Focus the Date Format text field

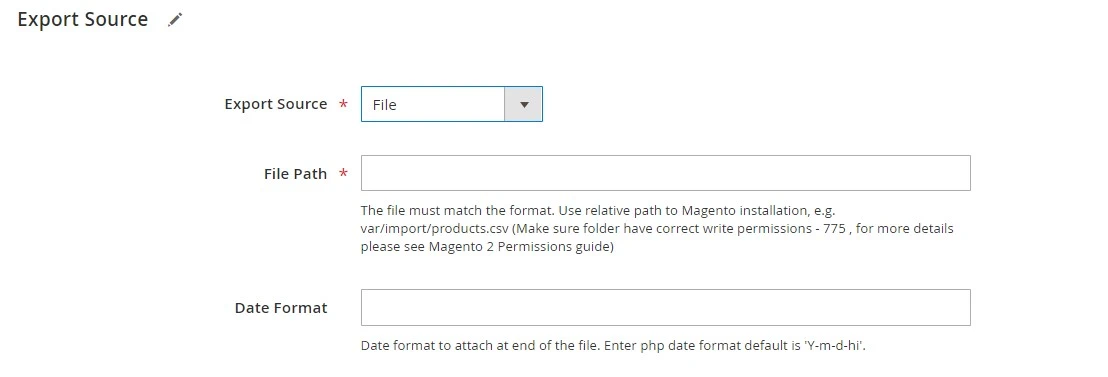[666, 307]
